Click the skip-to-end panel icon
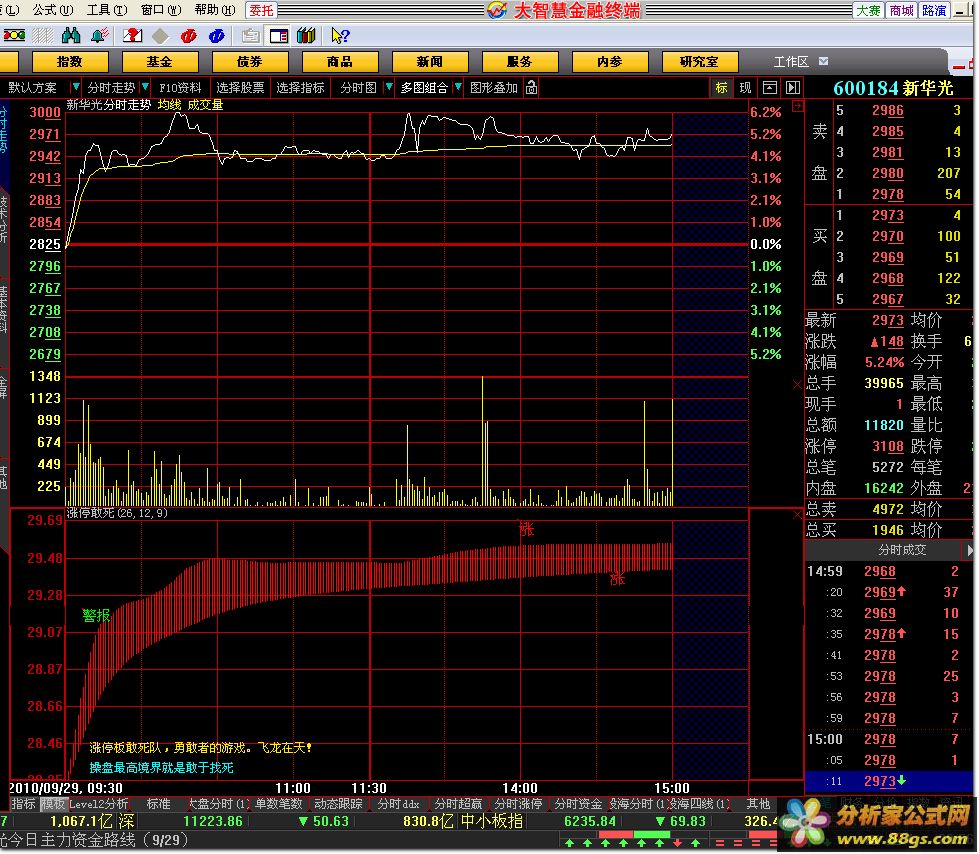Image resolution: width=979 pixels, height=854 pixels. point(793,87)
